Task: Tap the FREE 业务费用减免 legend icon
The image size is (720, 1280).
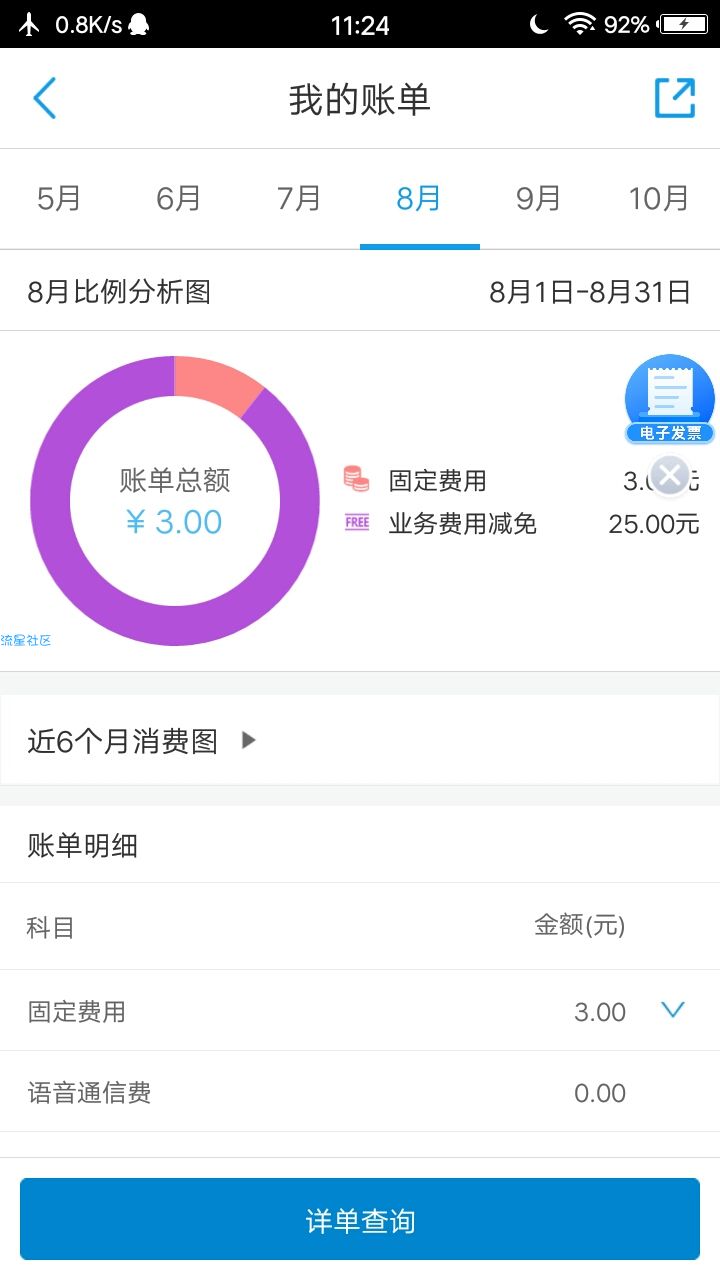Action: [357, 523]
